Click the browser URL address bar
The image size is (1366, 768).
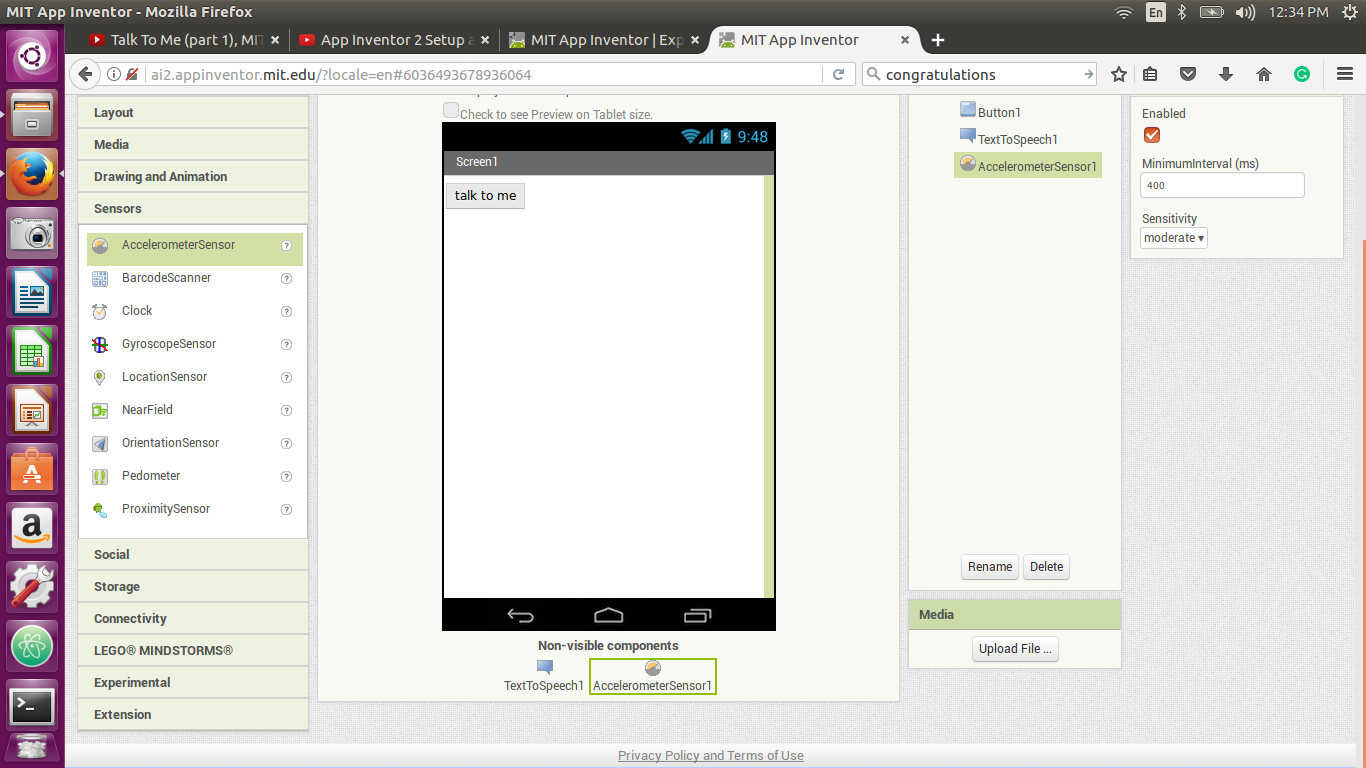pyautogui.click(x=480, y=74)
